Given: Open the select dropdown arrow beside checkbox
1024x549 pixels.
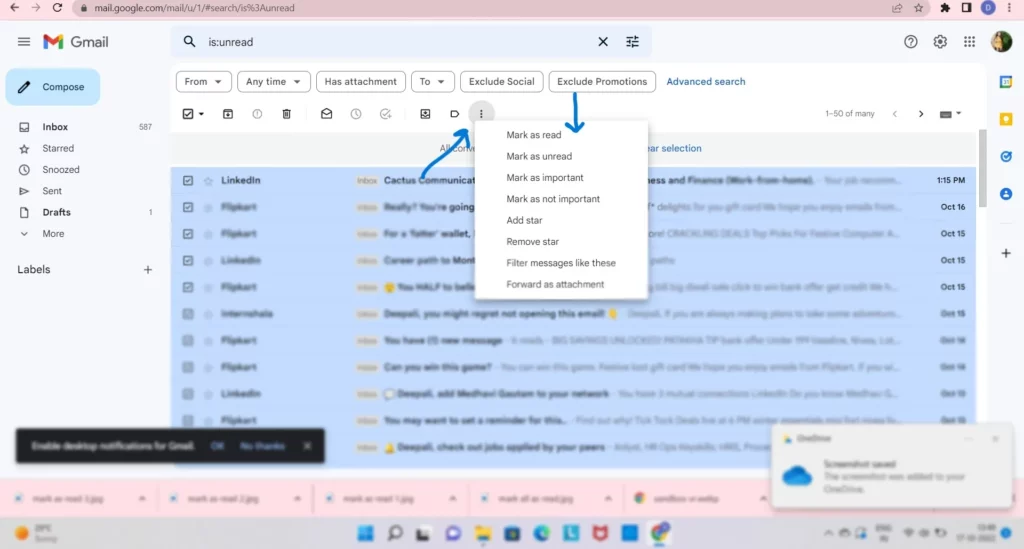Looking at the screenshot, I should [x=201, y=114].
